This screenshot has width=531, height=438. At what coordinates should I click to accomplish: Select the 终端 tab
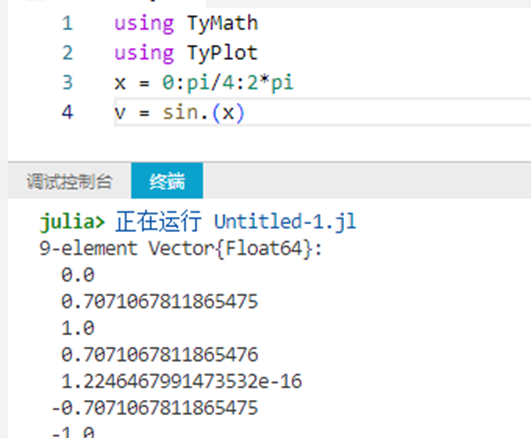pyautogui.click(x=167, y=181)
